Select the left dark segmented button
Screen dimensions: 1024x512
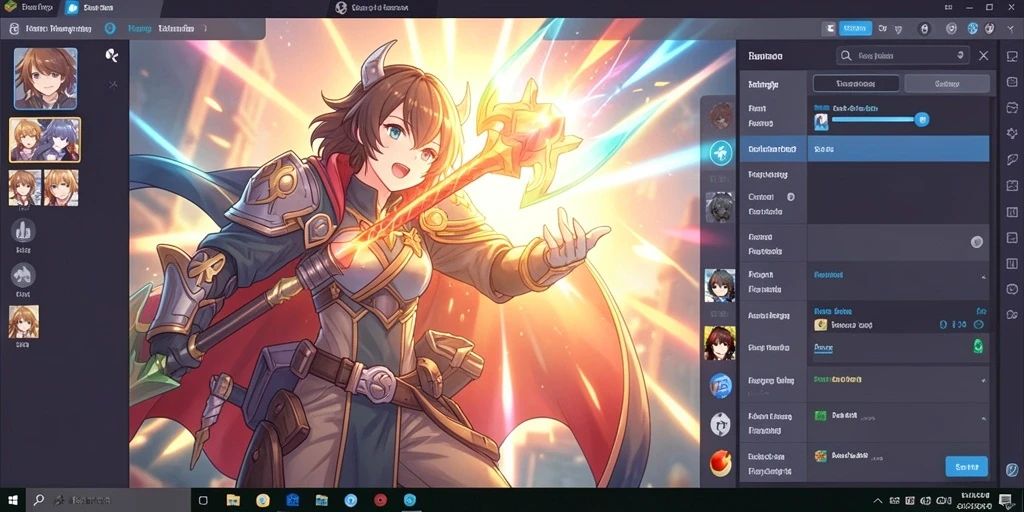pos(856,84)
